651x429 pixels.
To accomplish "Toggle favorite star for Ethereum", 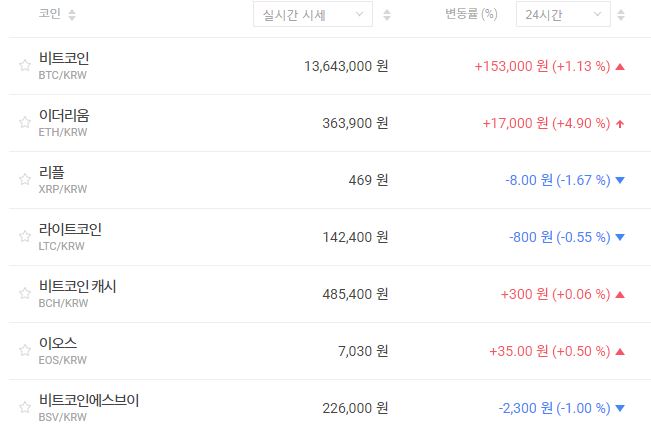I will click(x=24, y=123).
